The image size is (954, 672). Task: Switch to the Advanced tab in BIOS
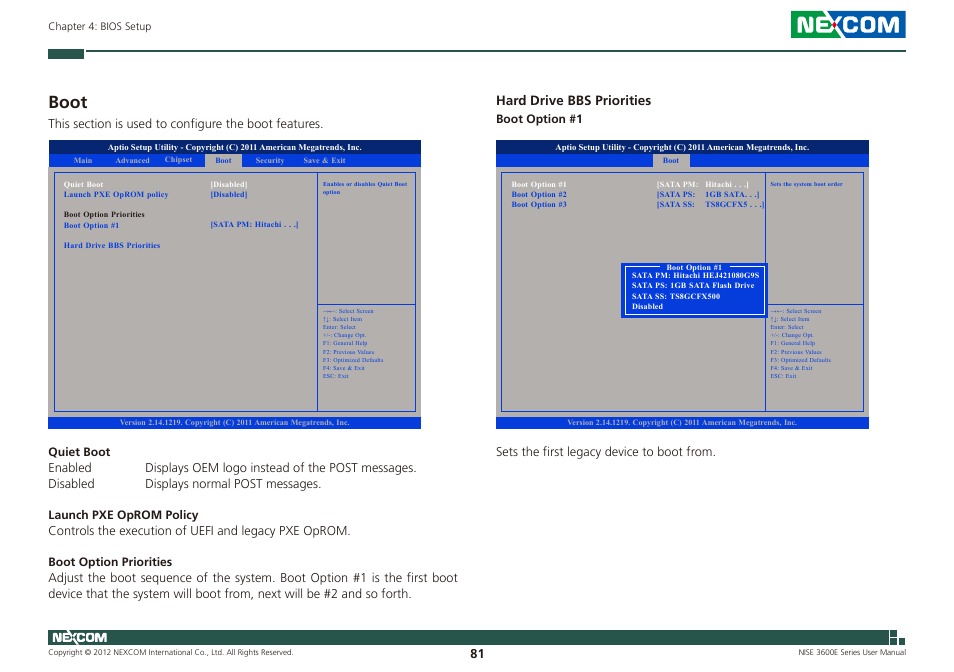tap(132, 161)
